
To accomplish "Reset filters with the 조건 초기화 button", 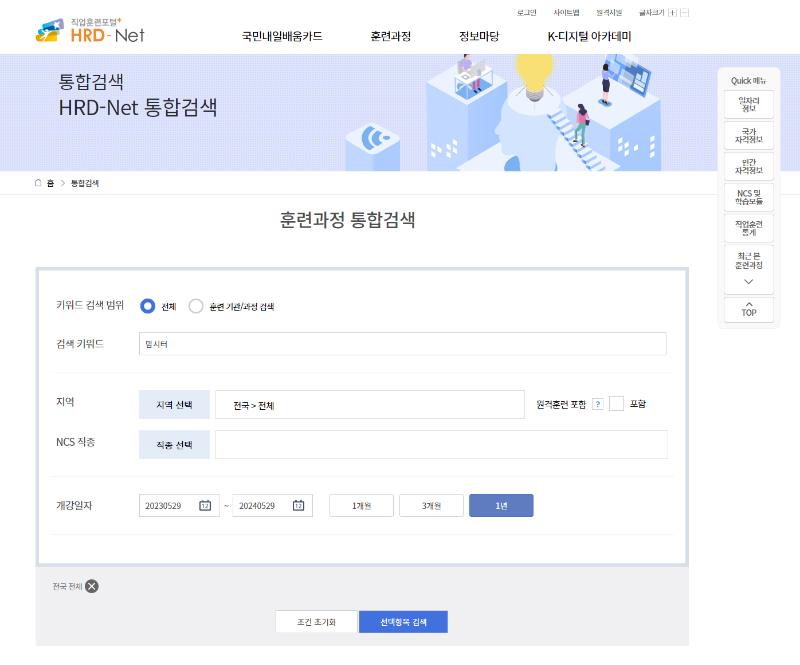I will coord(315,621).
